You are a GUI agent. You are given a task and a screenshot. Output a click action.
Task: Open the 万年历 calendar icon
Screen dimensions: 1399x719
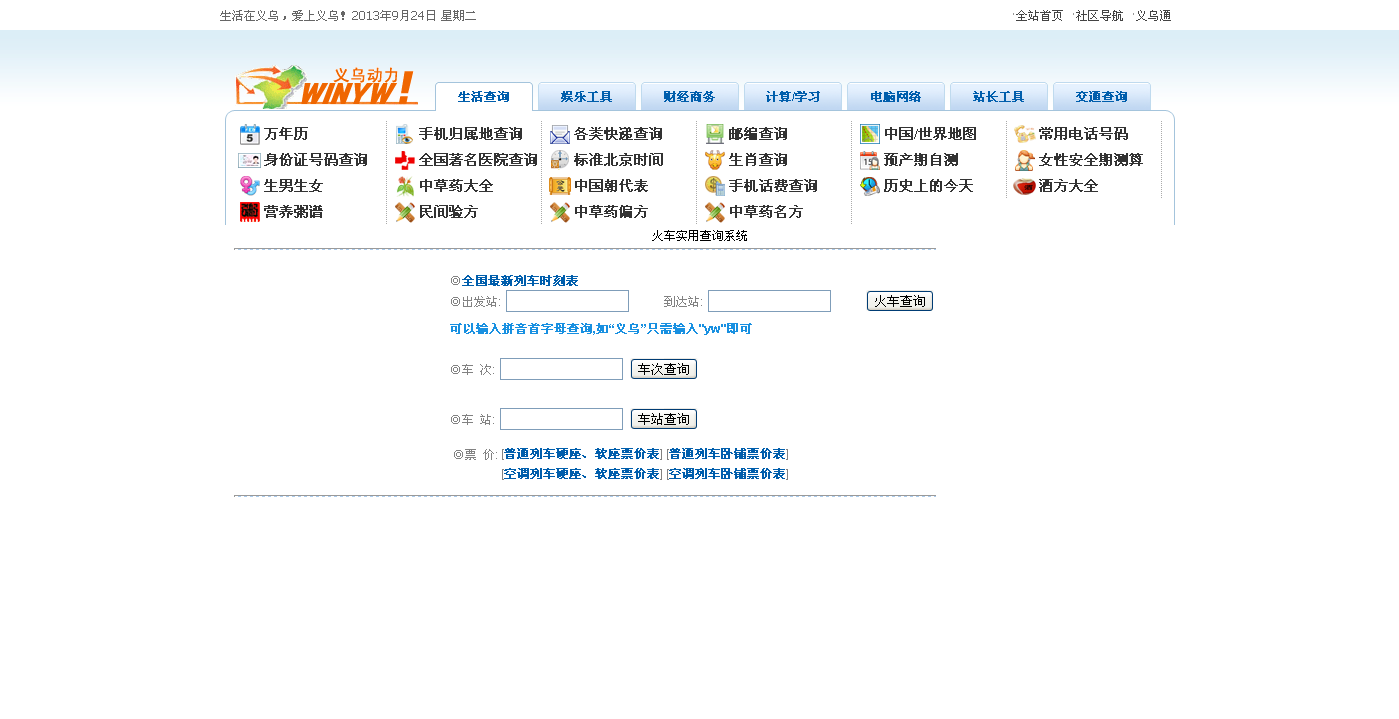(247, 133)
